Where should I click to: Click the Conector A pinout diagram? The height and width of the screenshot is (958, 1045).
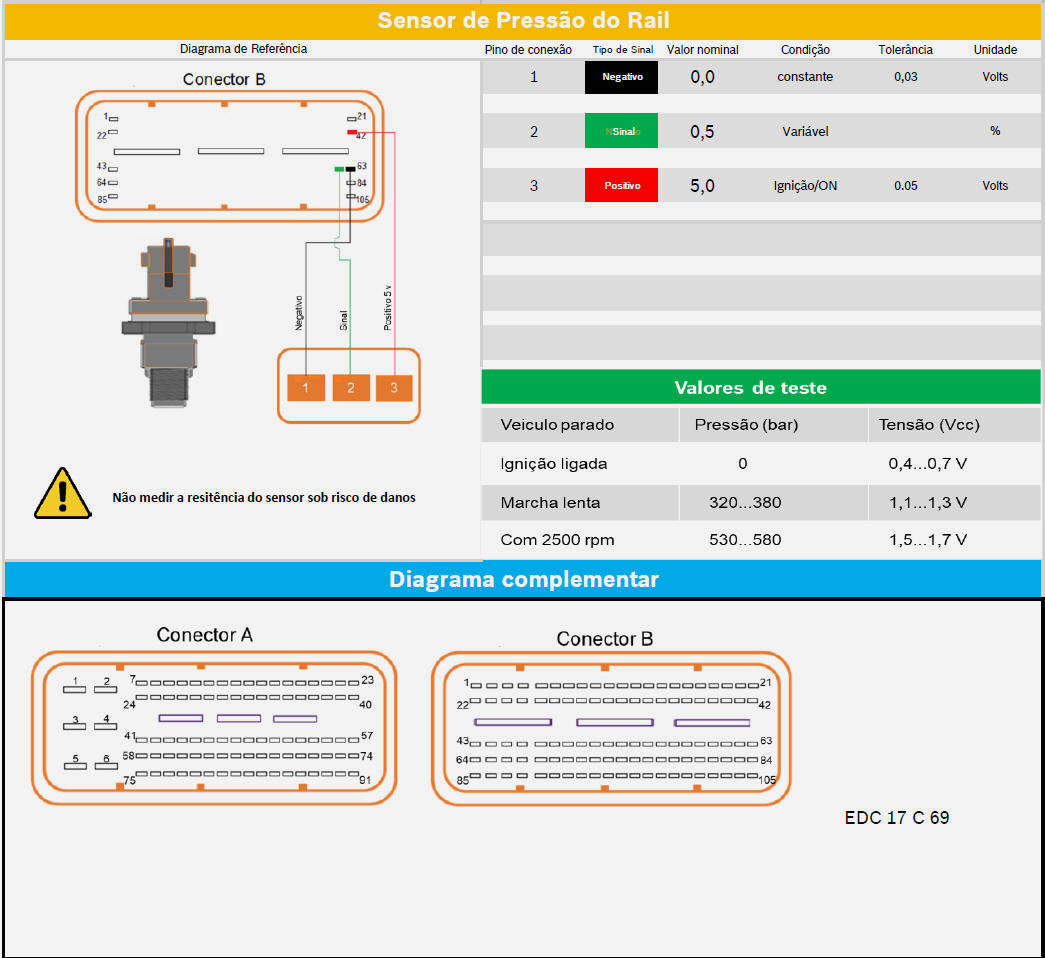(x=214, y=728)
